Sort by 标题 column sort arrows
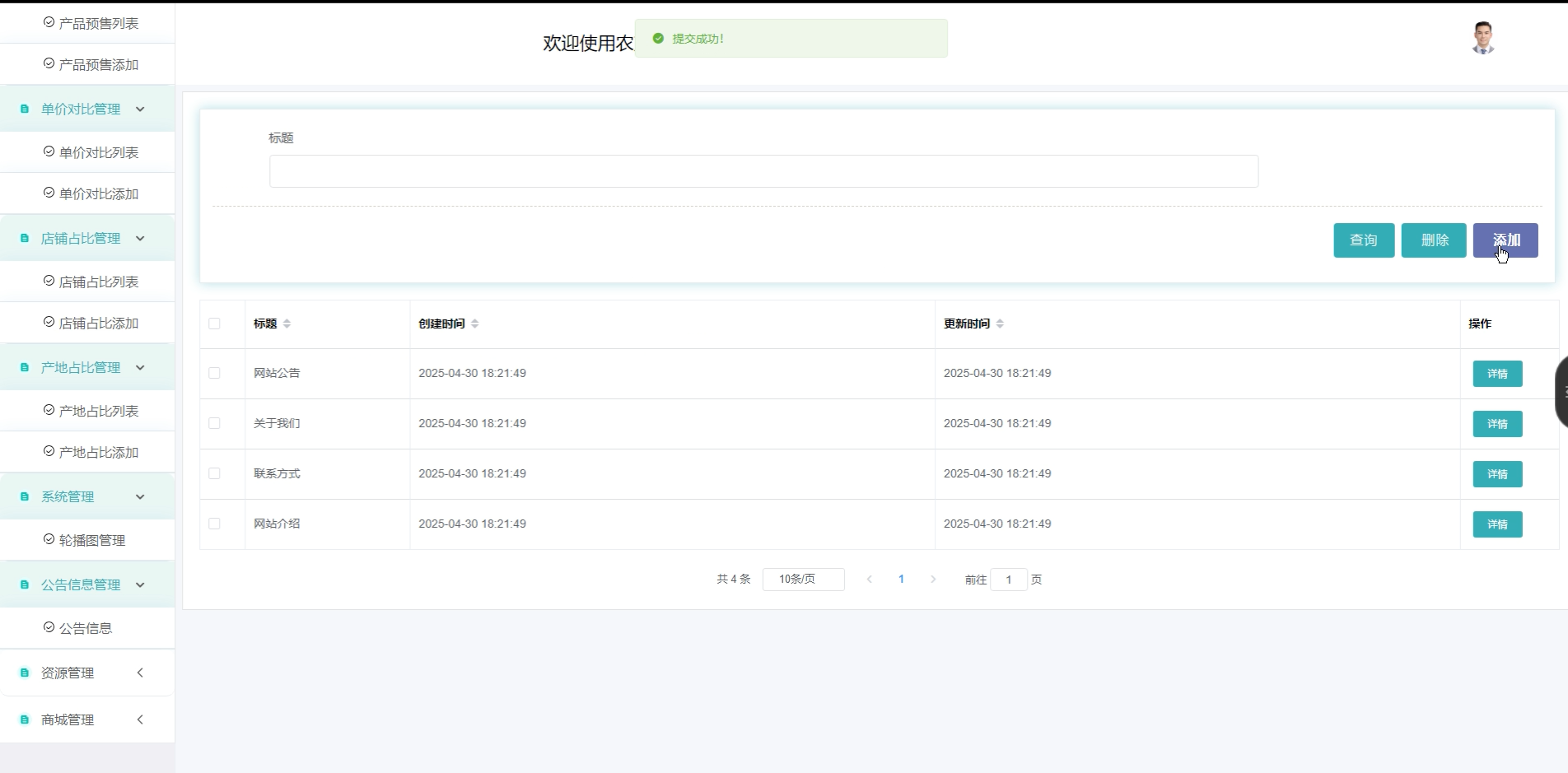Viewport: 1568px width, 773px height. pos(287,324)
